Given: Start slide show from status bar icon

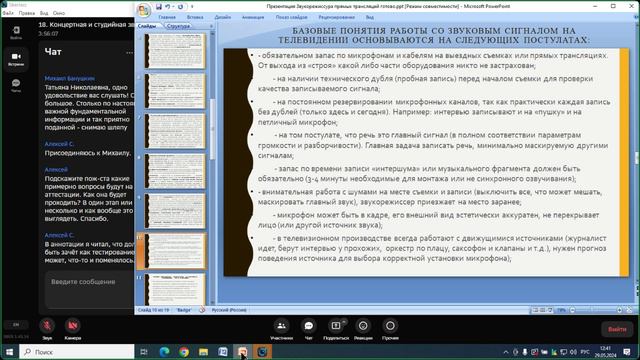Looking at the screenshot, I should click(x=550, y=310).
